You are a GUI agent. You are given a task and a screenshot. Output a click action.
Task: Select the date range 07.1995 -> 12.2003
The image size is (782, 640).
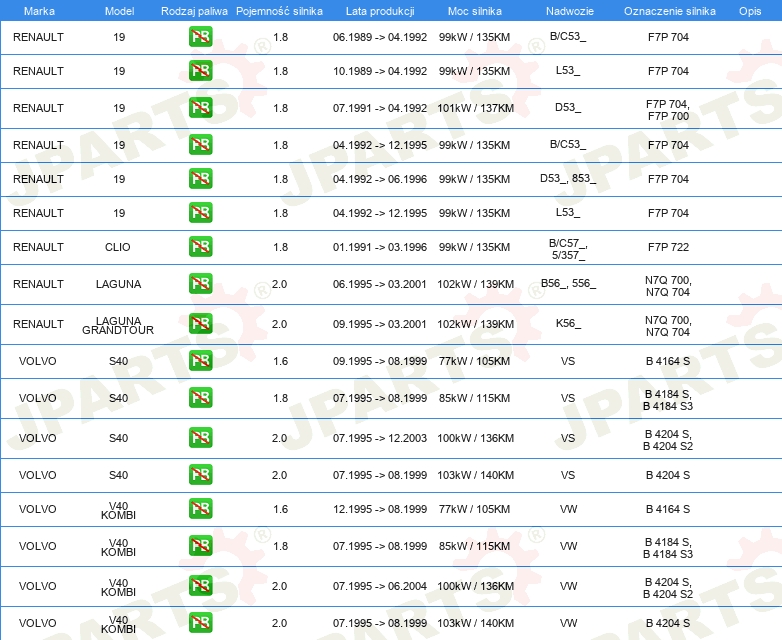(380, 438)
